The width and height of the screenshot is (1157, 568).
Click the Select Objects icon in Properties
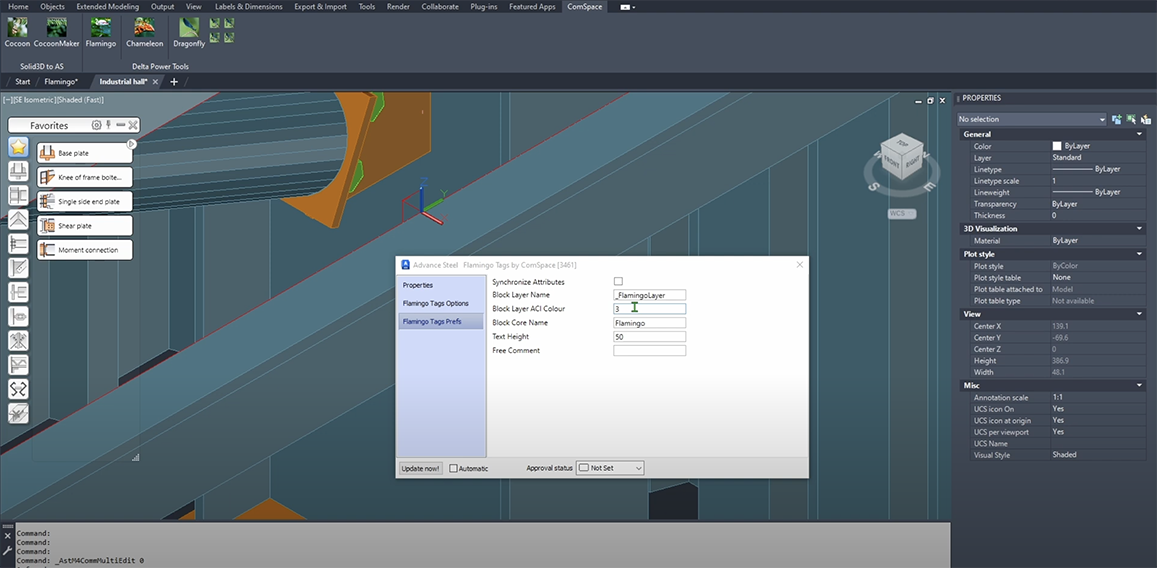[1131, 119]
